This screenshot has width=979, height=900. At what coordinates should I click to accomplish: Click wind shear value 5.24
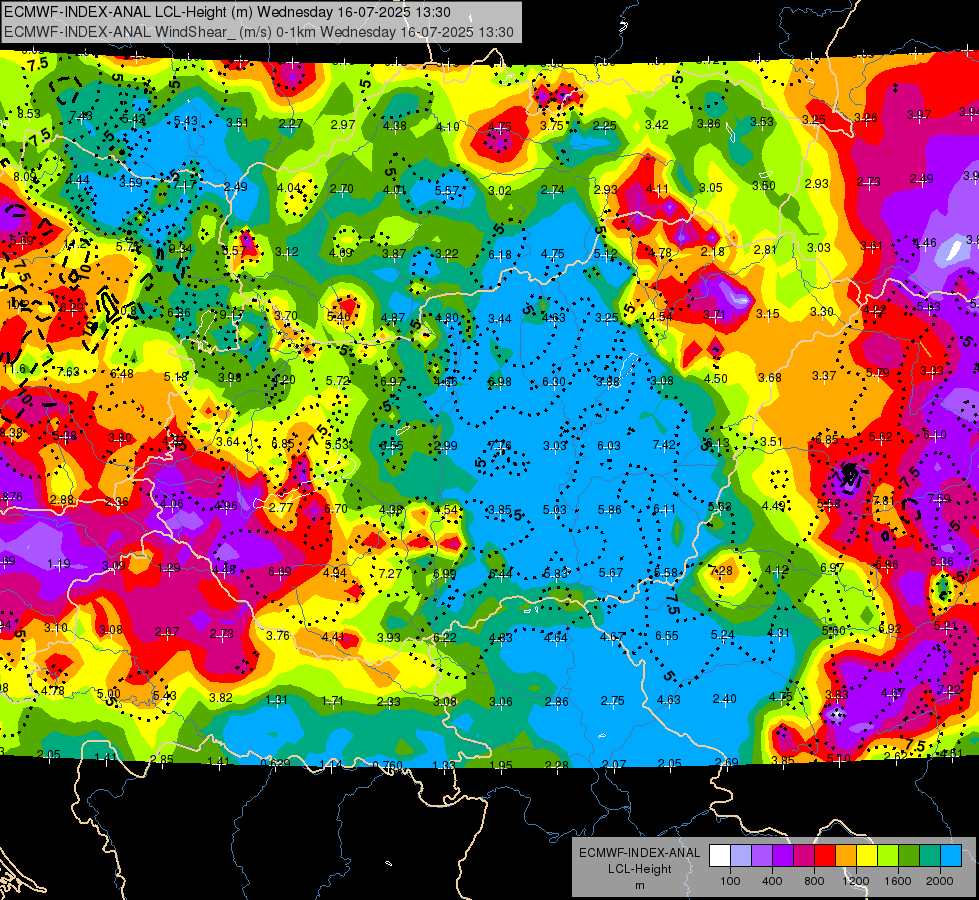[722, 635]
